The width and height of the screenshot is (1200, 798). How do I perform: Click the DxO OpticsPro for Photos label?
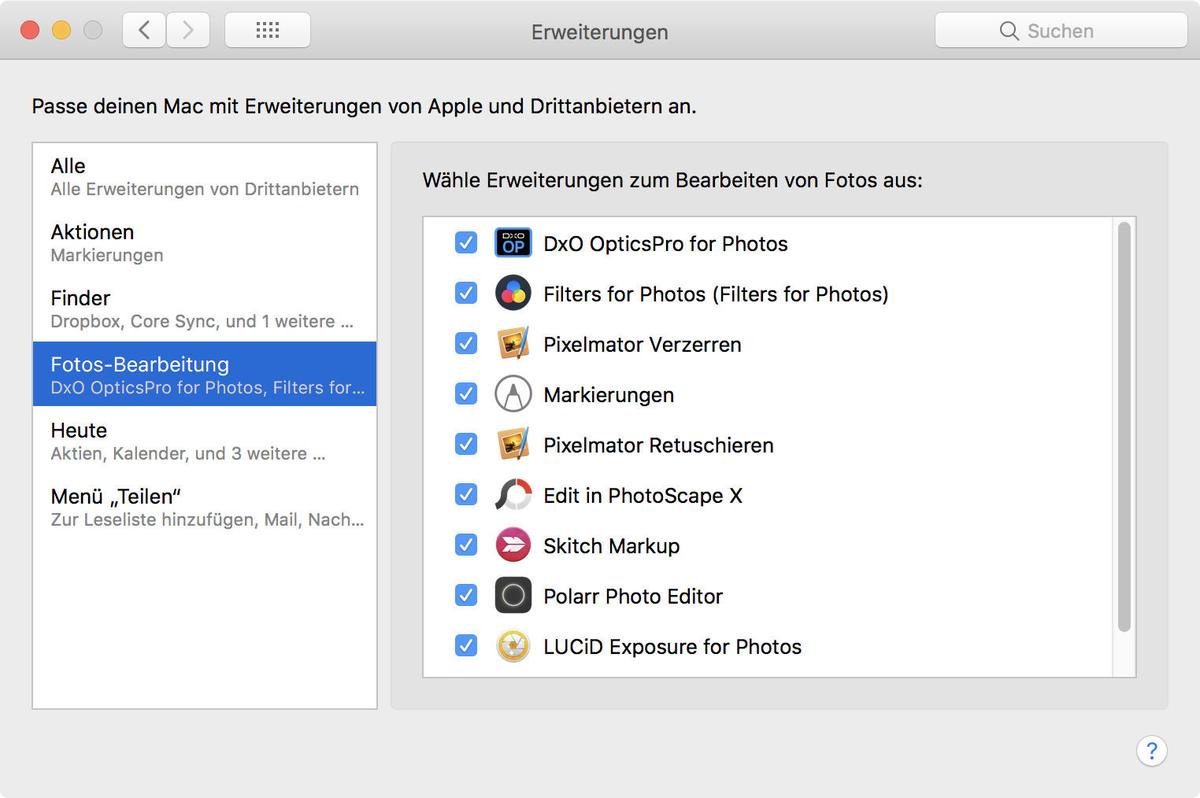pyautogui.click(x=665, y=244)
